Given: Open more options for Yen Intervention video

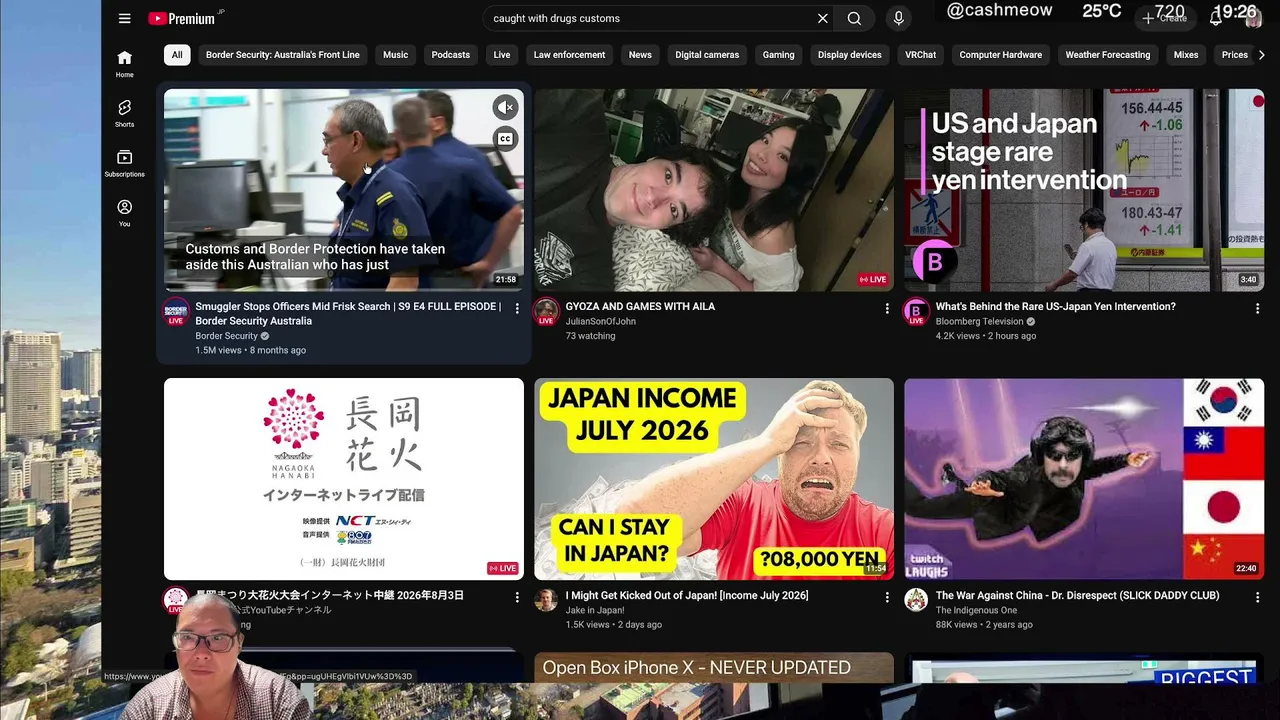Looking at the screenshot, I should (x=1257, y=309).
